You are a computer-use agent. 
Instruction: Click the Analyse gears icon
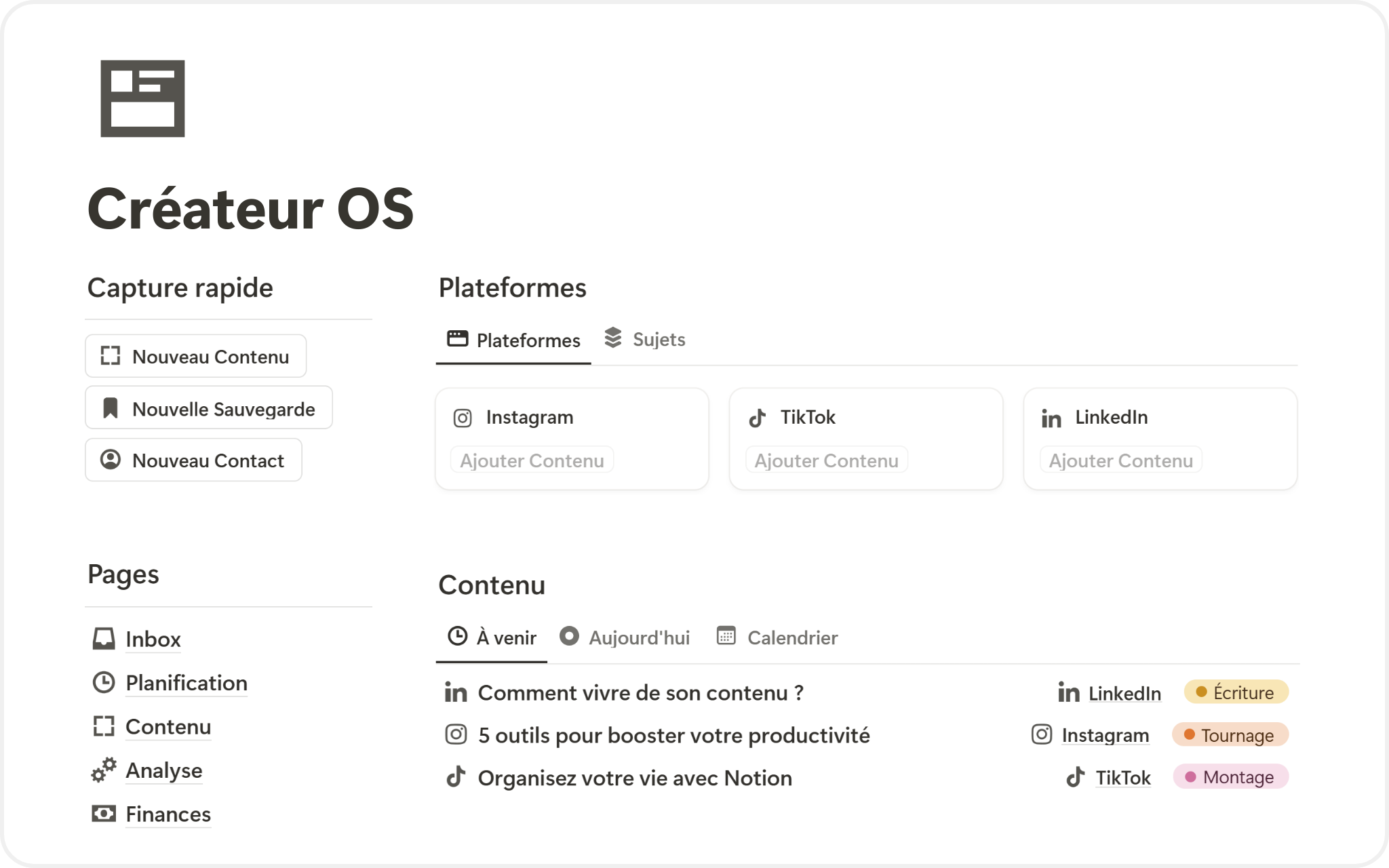click(104, 770)
